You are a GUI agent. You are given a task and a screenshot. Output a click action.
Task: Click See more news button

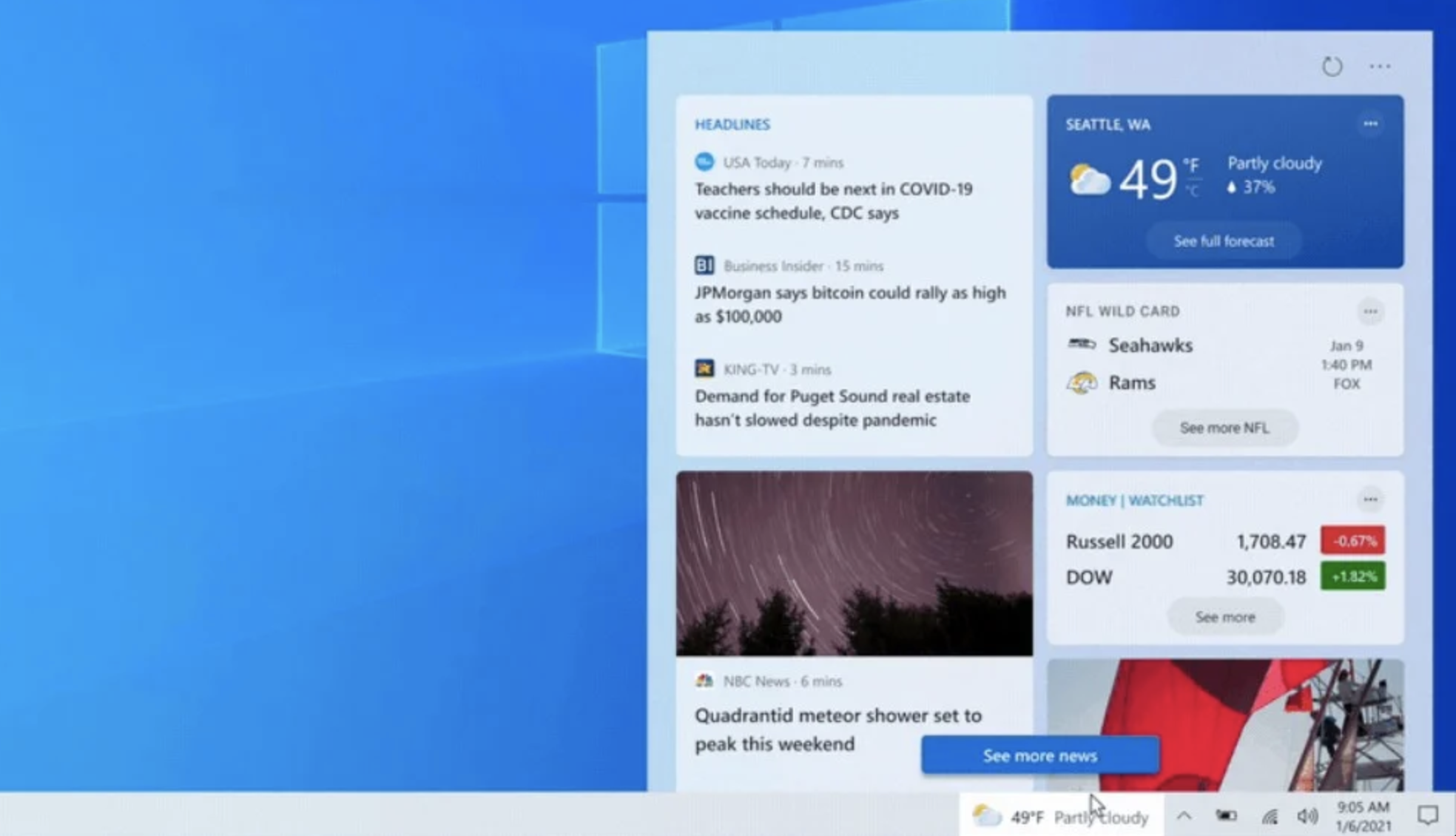pyautogui.click(x=1039, y=755)
